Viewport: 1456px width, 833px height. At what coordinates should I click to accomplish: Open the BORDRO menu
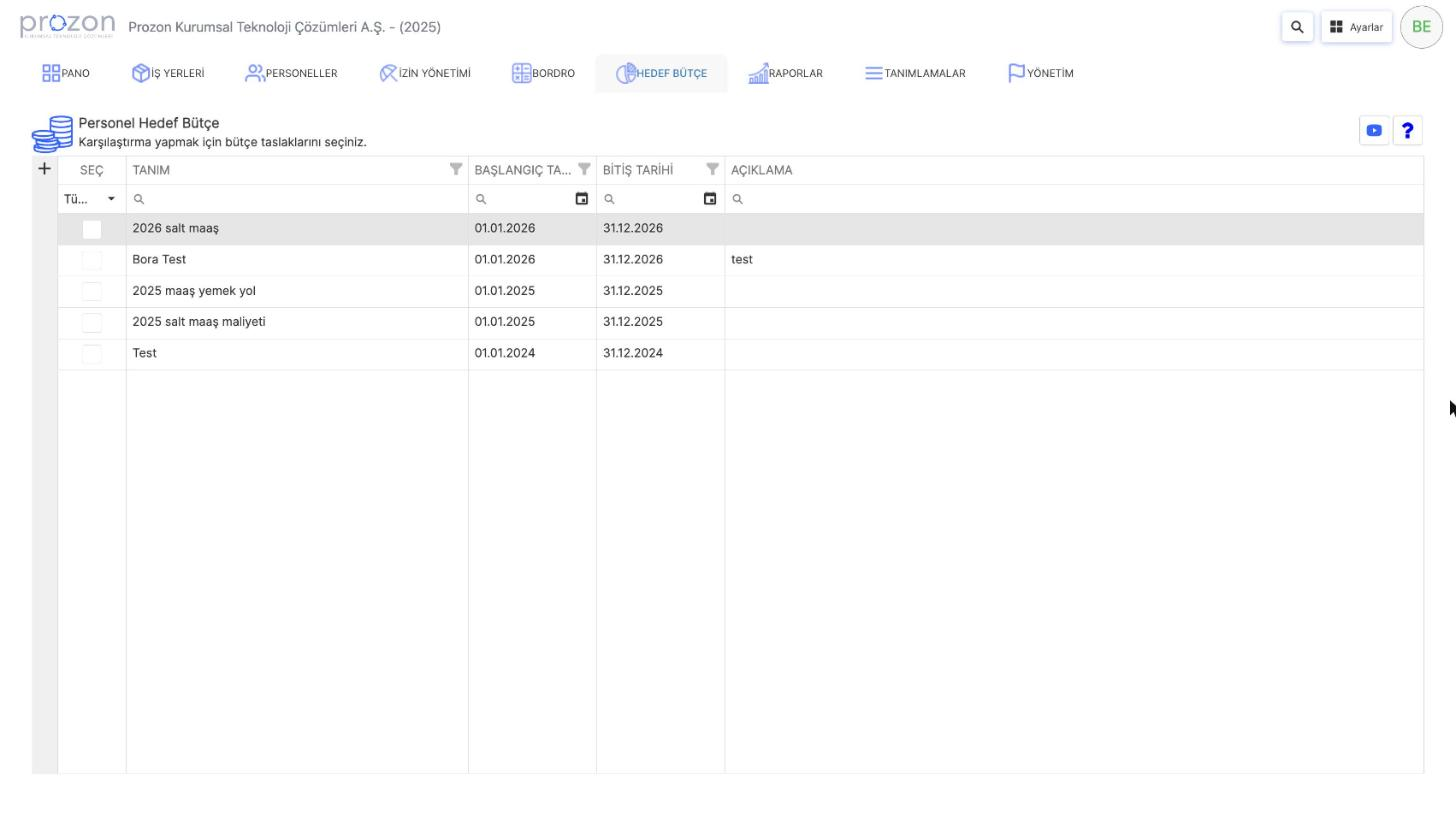543,73
